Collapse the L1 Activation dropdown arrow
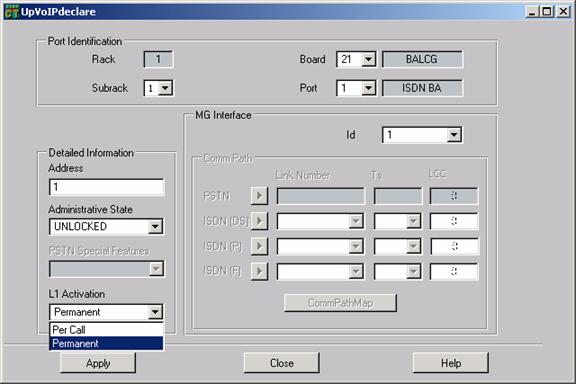Viewport: 576px width, 384px height. (x=155, y=312)
